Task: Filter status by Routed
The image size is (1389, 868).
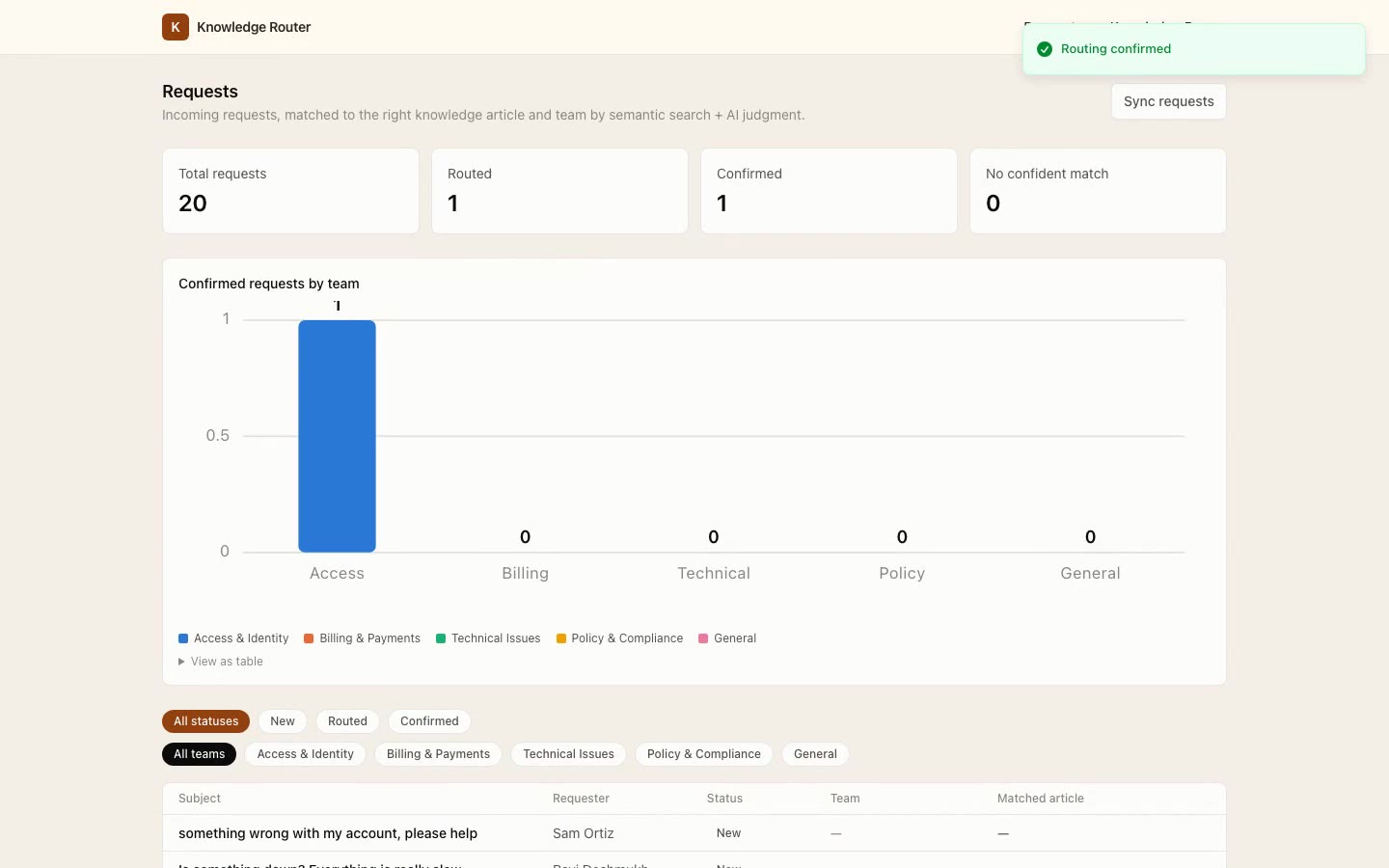Action: (x=347, y=721)
